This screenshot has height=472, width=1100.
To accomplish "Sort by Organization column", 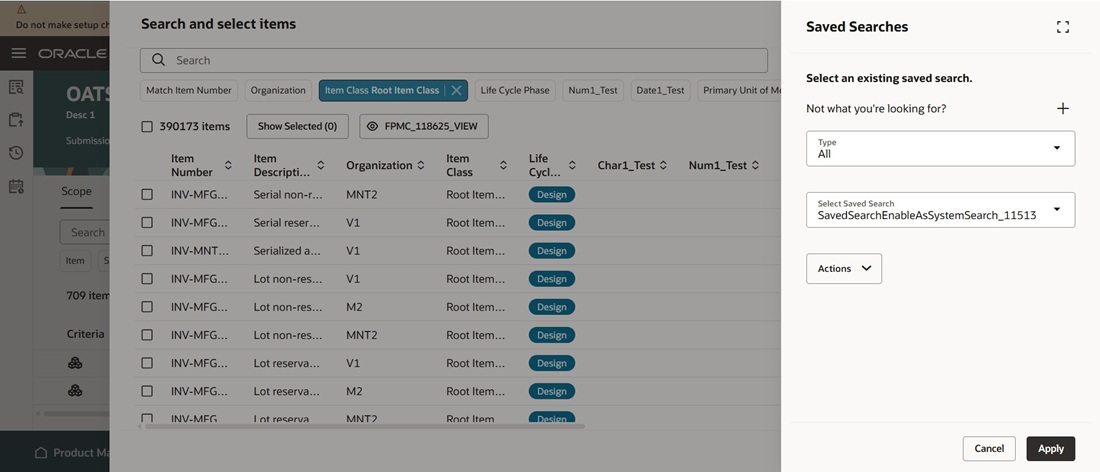I will coord(421,166).
